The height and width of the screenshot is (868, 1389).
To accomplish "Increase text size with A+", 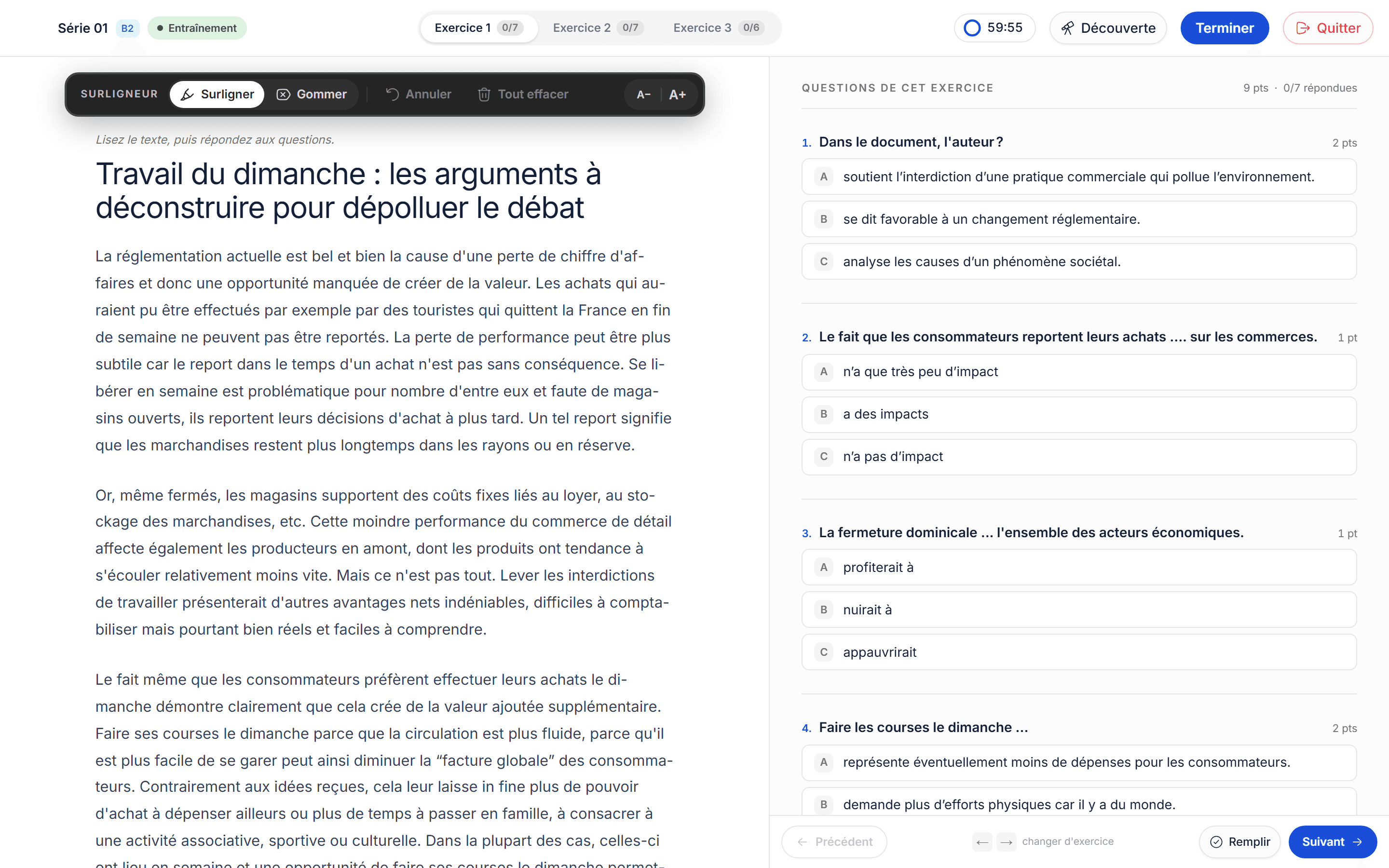I will (x=677, y=95).
